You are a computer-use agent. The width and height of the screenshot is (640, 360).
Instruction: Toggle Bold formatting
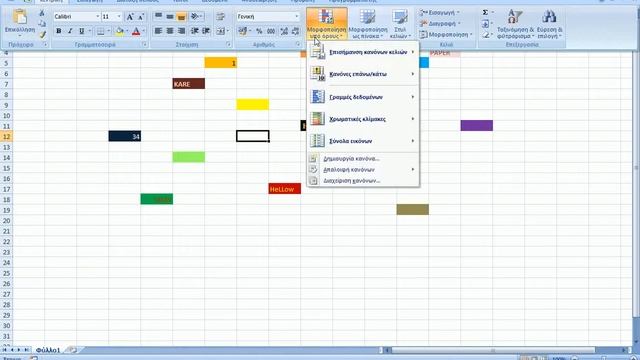point(59,31)
